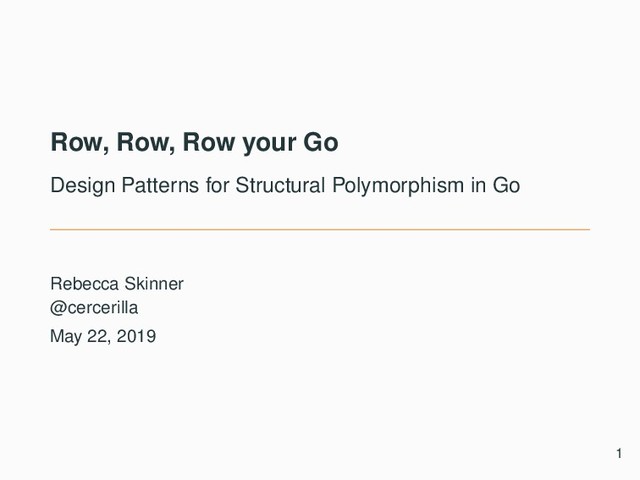640x480 pixels.
Task: Click the first 'Row,' in the title
Action: (80, 143)
